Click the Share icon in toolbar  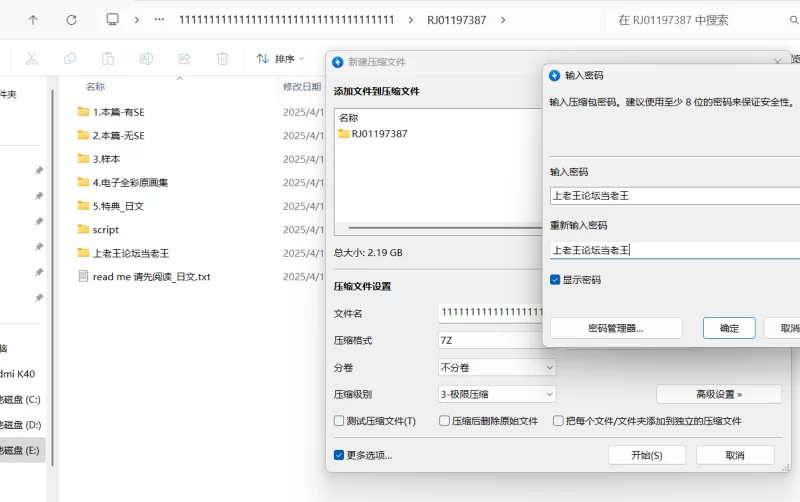(184, 59)
